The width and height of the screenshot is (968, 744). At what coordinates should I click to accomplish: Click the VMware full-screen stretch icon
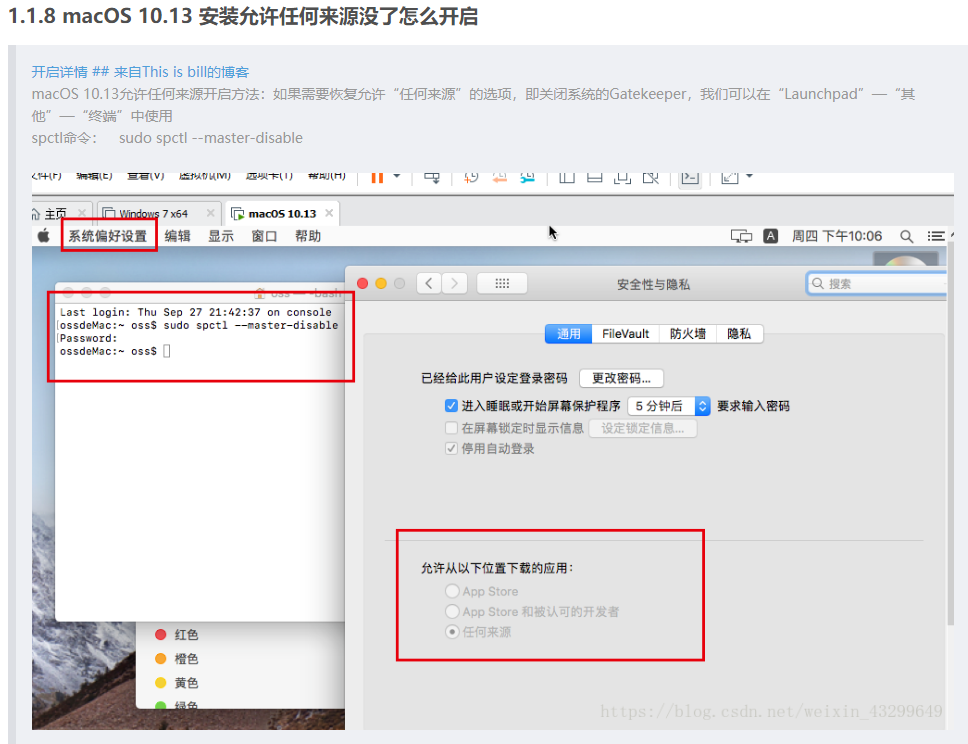click(730, 178)
